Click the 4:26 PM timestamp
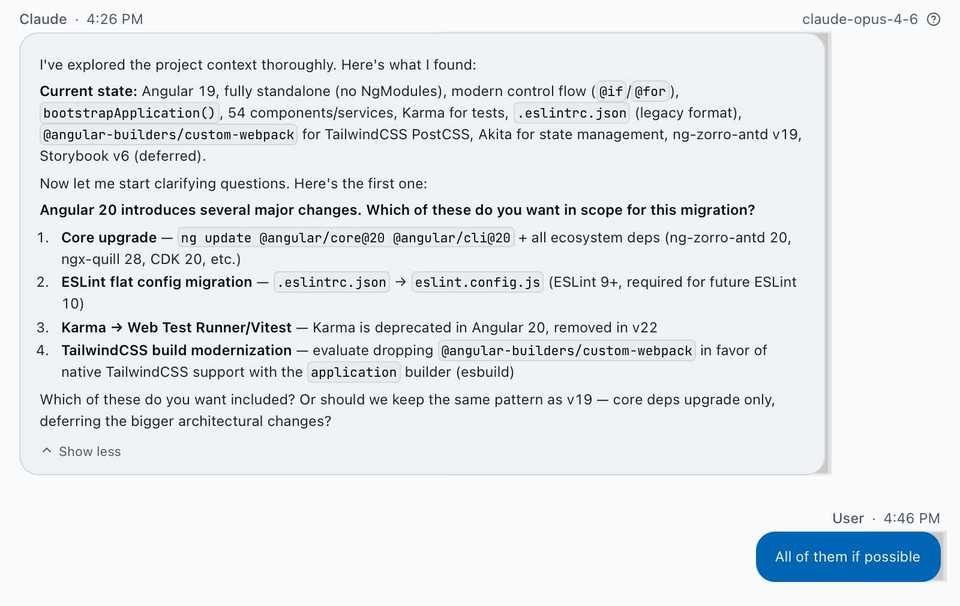 (114, 18)
